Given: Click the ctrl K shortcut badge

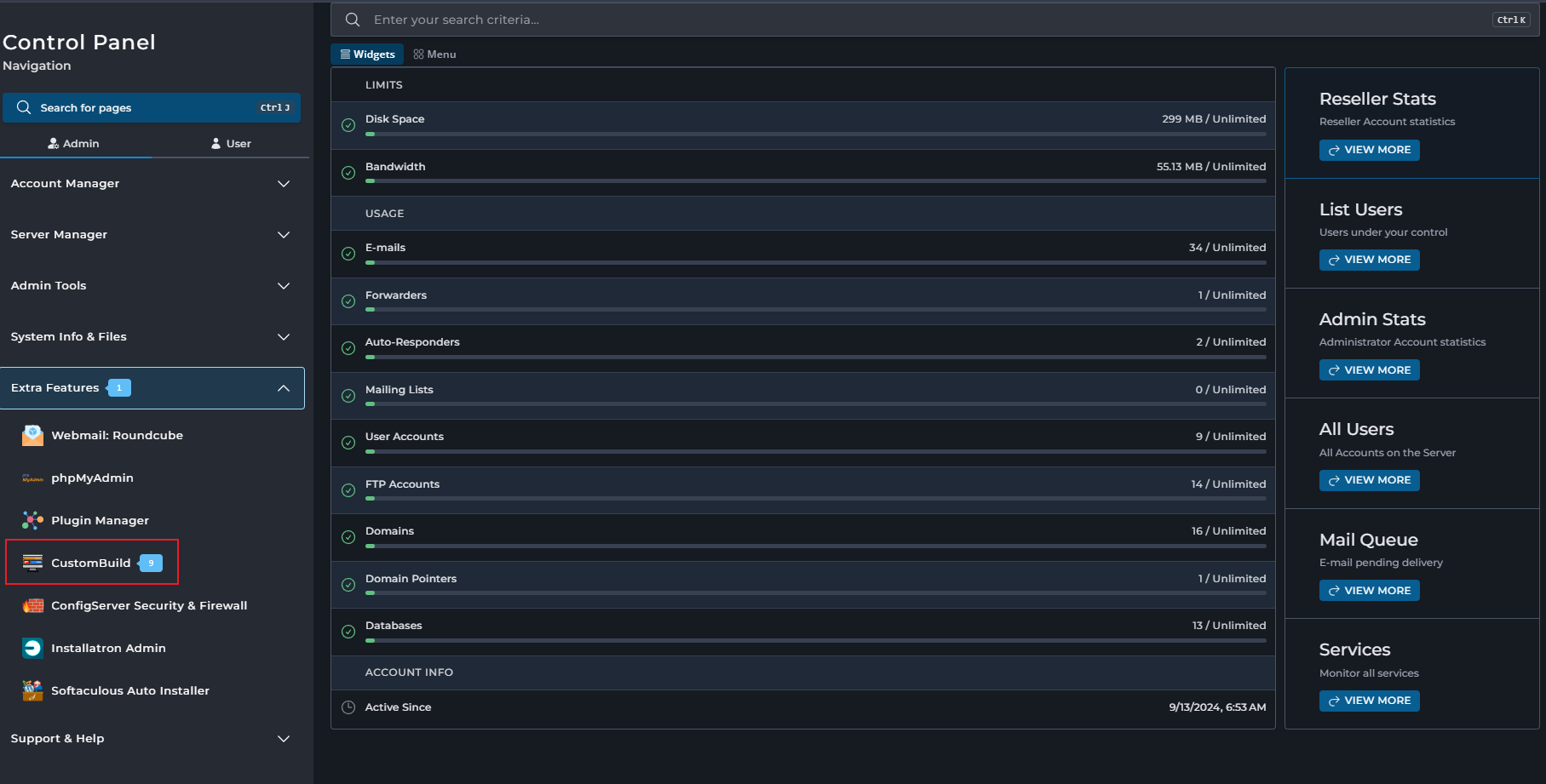Looking at the screenshot, I should (1512, 20).
